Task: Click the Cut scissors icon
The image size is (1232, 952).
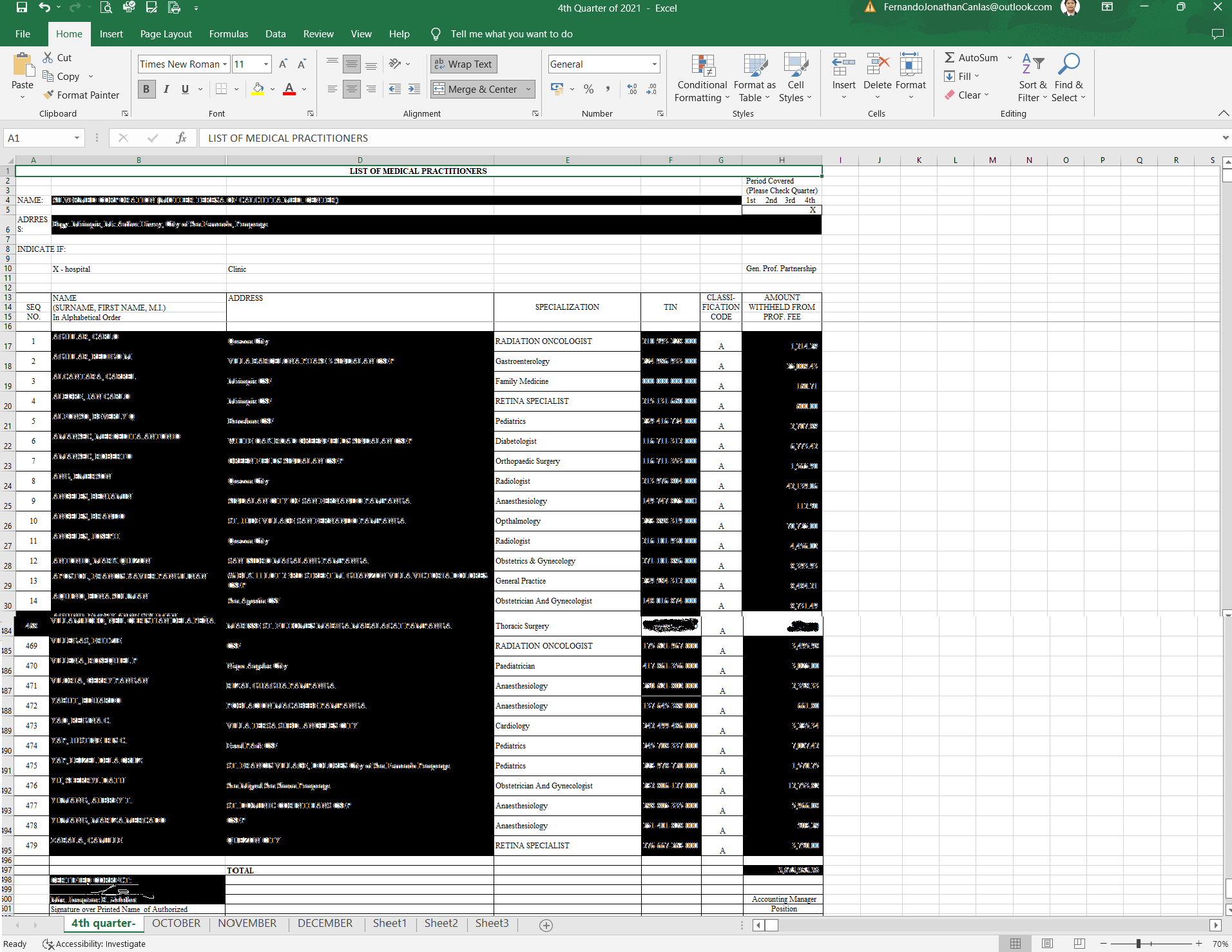Action: (48, 57)
